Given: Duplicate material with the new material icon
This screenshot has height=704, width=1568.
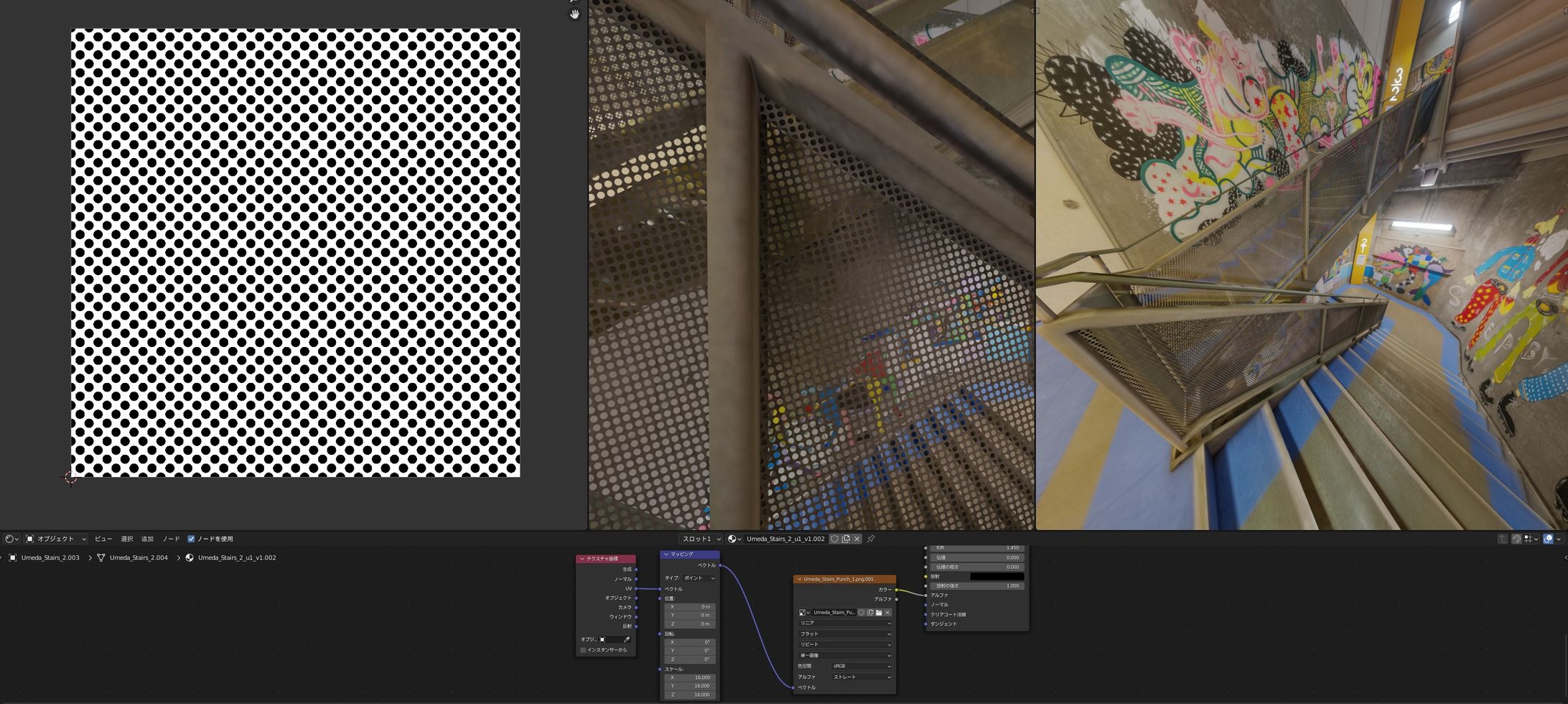Looking at the screenshot, I should click(x=846, y=539).
